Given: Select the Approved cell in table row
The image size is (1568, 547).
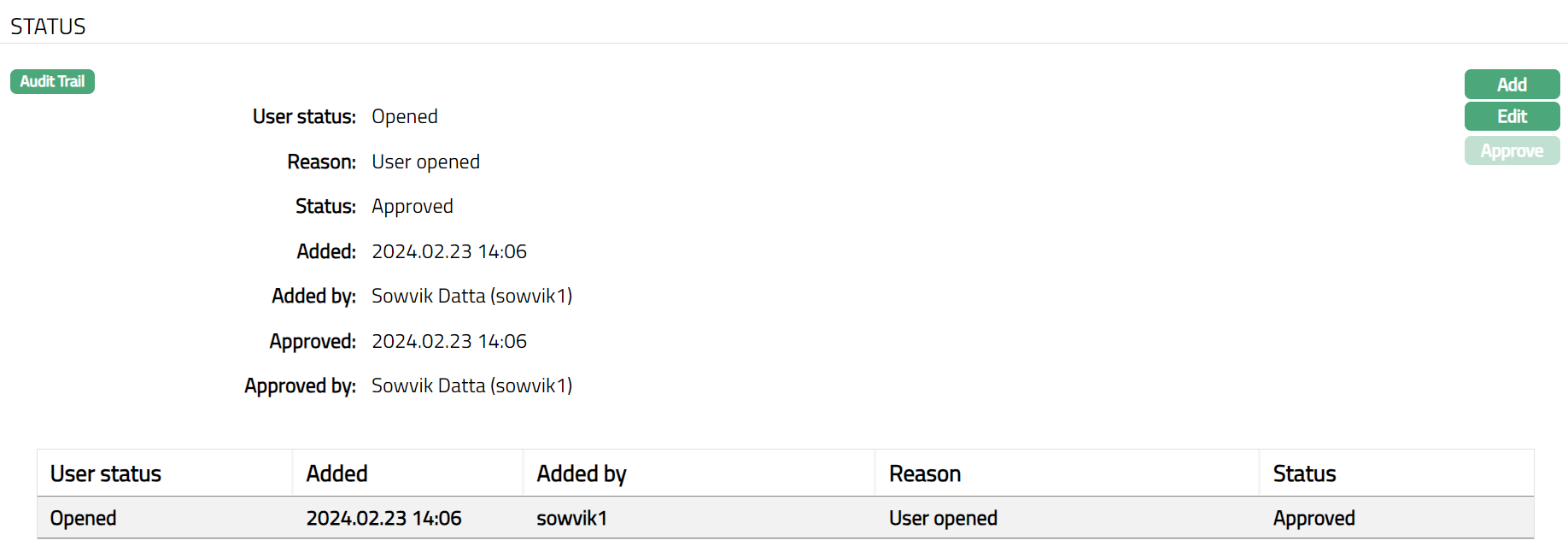Looking at the screenshot, I should [x=1313, y=518].
